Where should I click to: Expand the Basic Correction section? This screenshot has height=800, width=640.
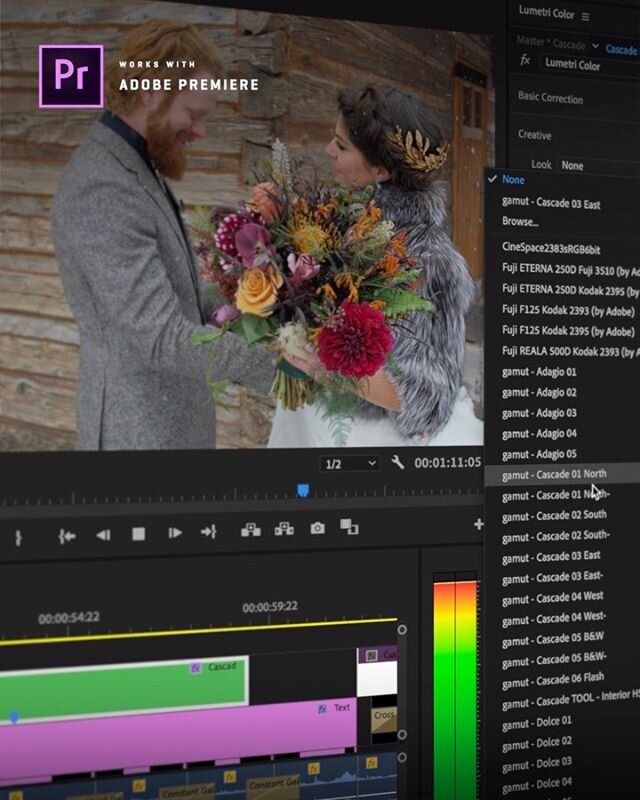tap(550, 97)
